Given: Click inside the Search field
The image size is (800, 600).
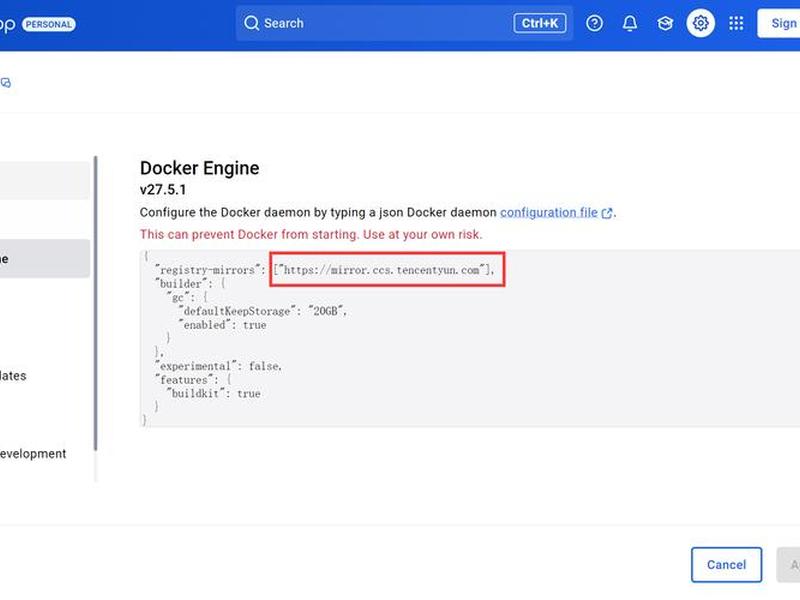Looking at the screenshot, I should coord(404,23).
